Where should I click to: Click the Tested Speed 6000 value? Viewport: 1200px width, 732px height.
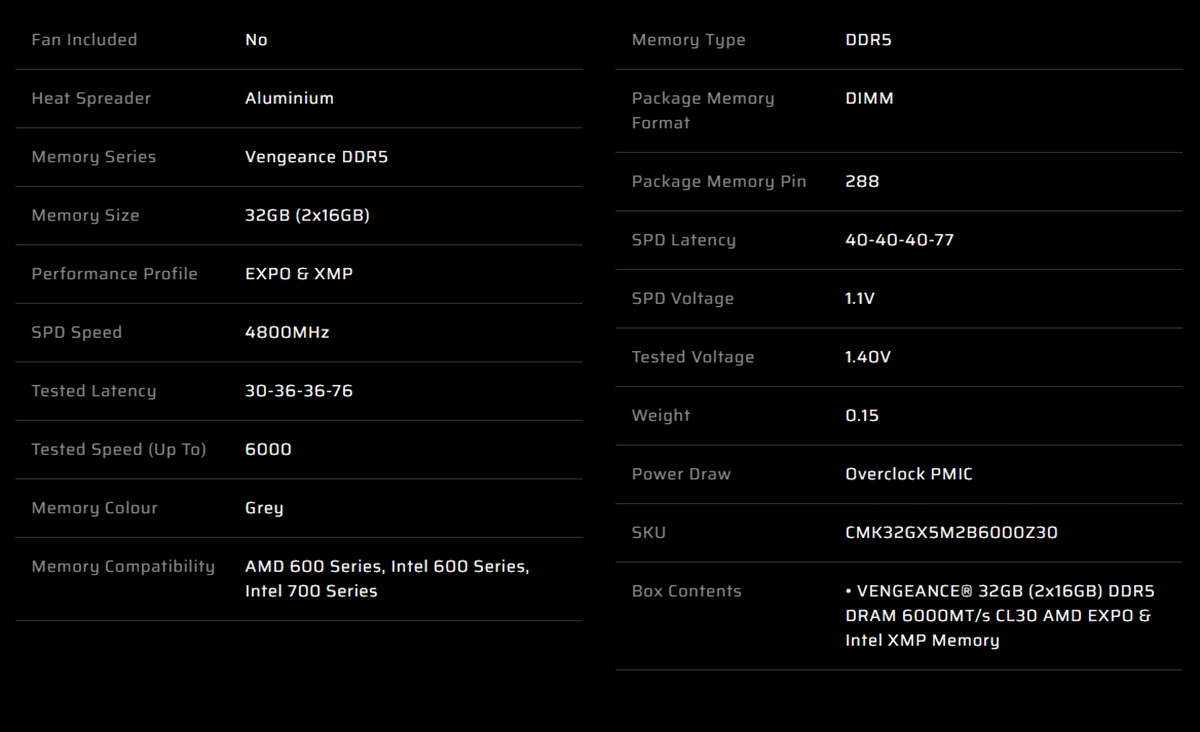click(268, 449)
